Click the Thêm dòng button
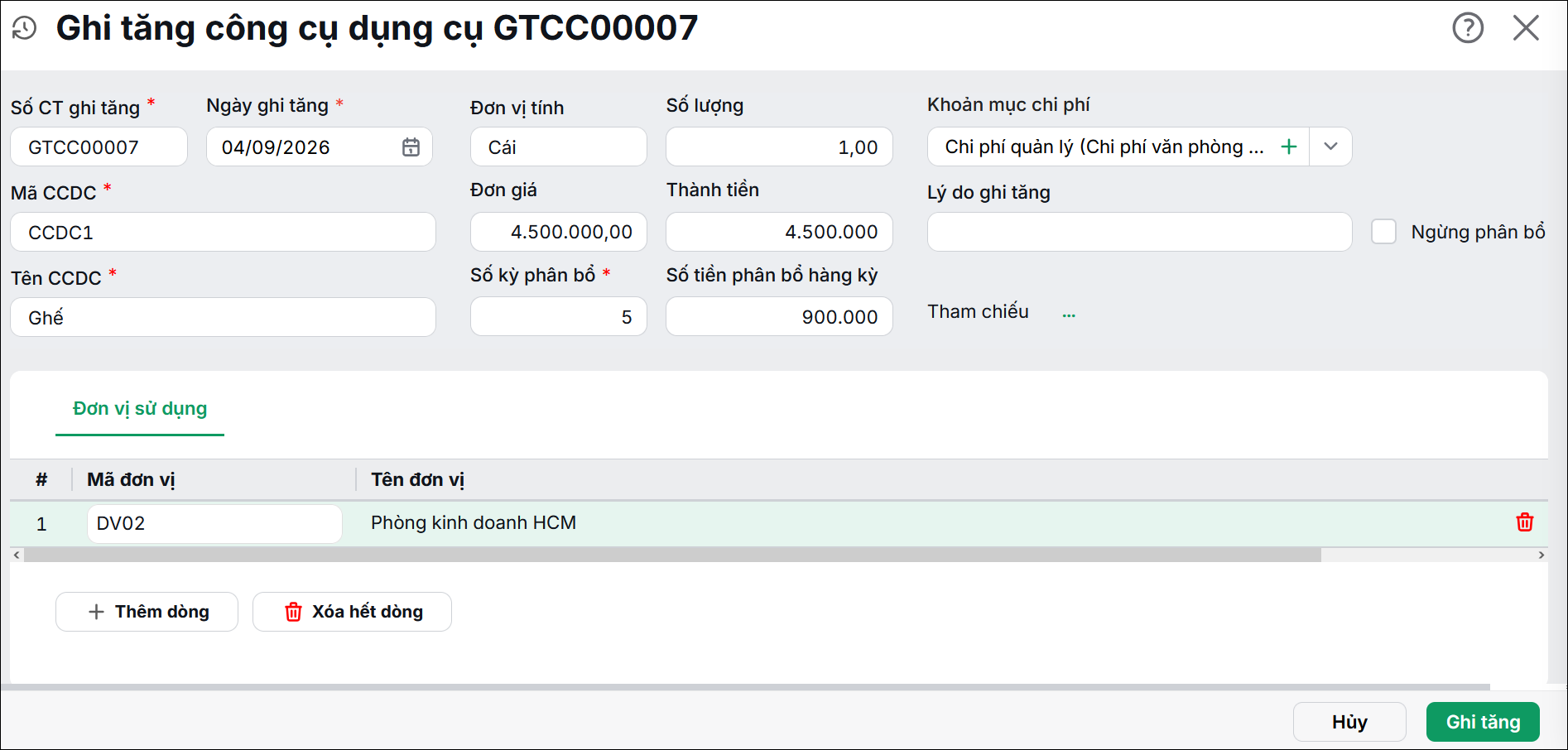Viewport: 1568px width, 750px height. 147,612
